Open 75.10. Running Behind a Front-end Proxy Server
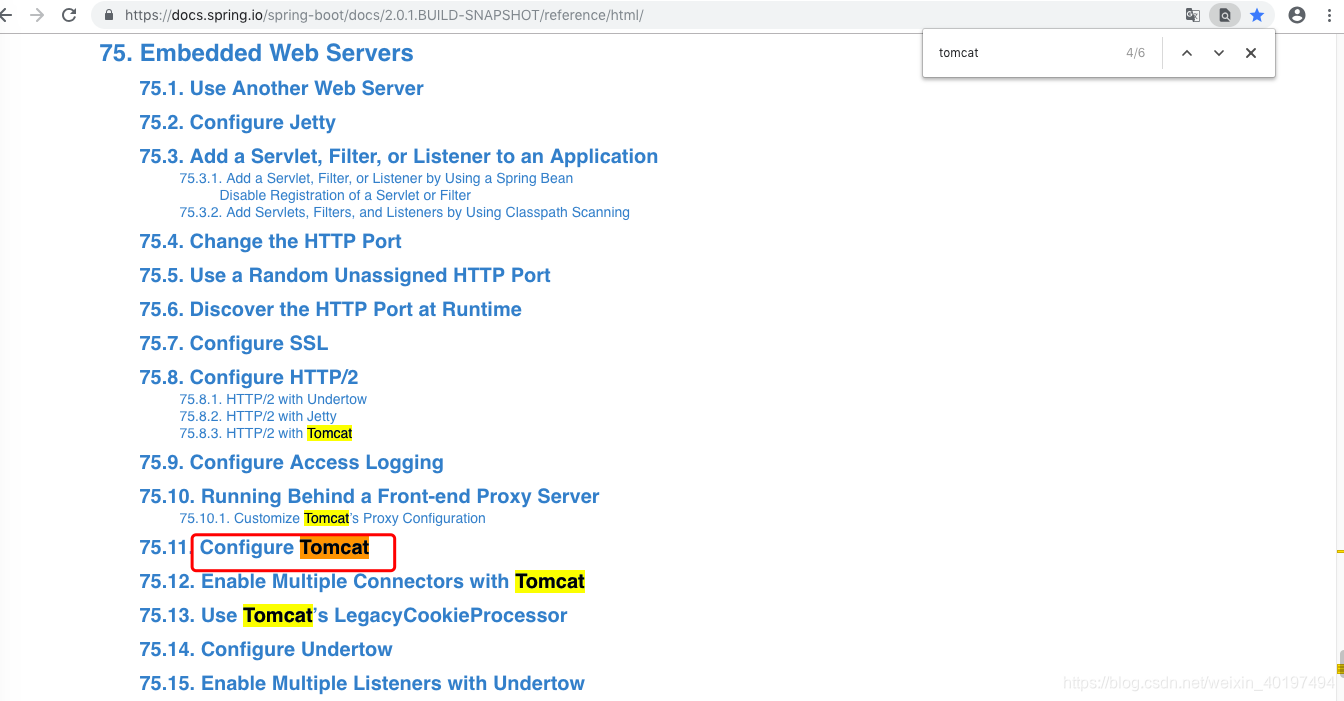1344x701 pixels. click(369, 496)
